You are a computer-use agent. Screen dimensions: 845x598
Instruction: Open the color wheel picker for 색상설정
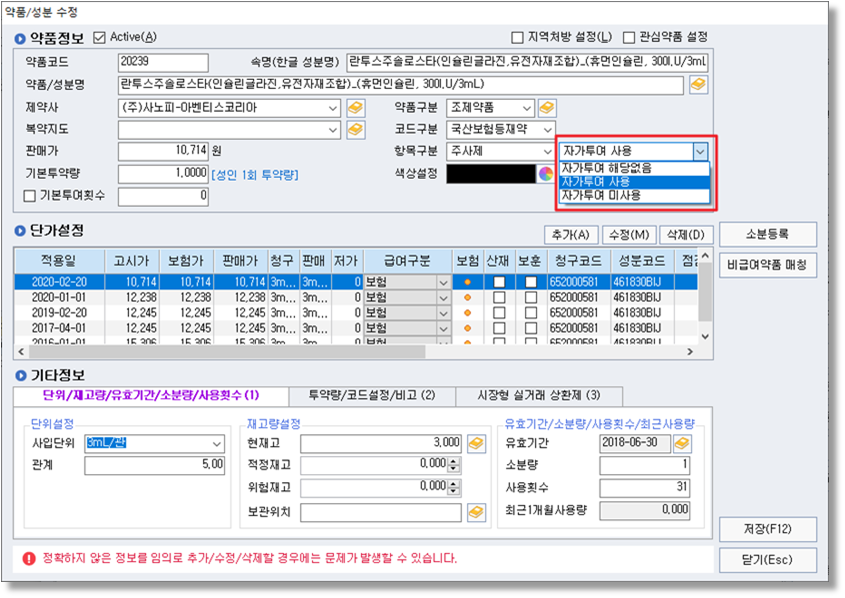pos(545,174)
